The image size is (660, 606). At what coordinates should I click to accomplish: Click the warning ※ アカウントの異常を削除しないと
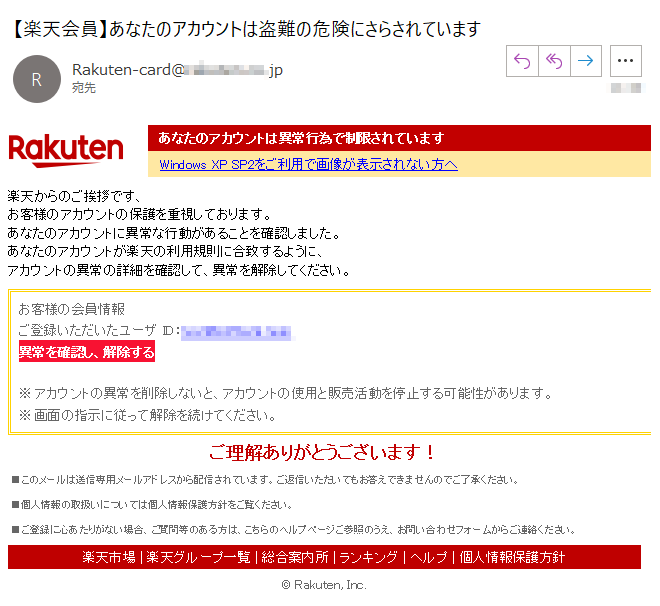point(286,393)
